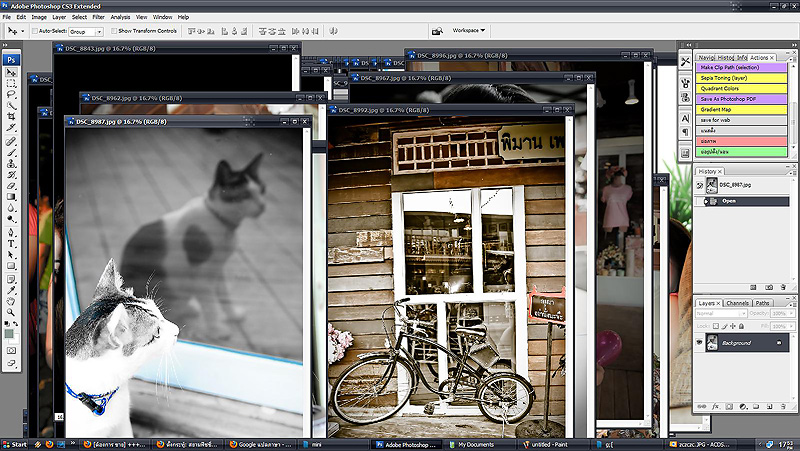The height and width of the screenshot is (451, 800).
Task: Select the Slice tool
Action: click(x=11, y=127)
